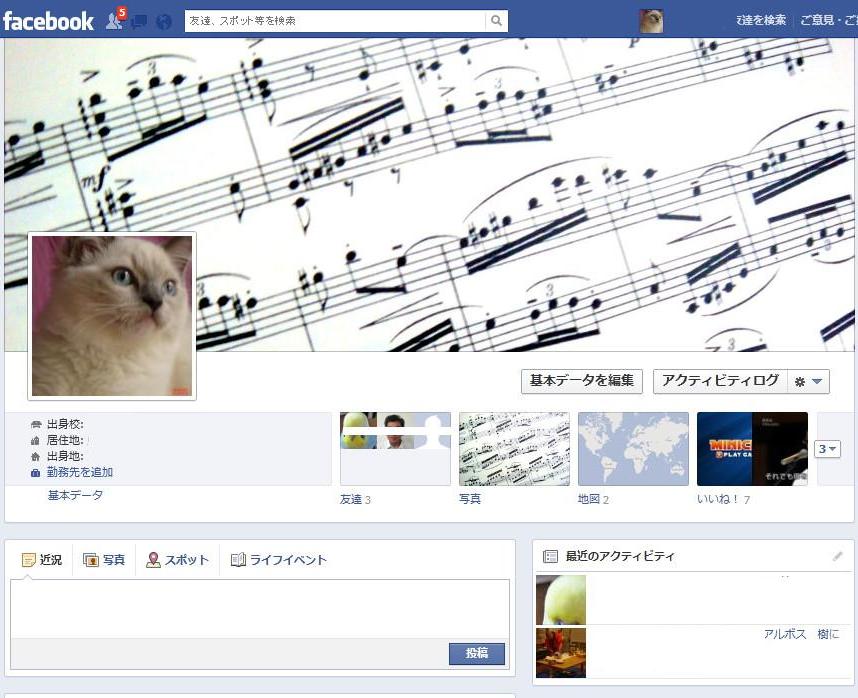Click the pencil icon in 最近のアクティビティ
The width and height of the screenshot is (858, 698).
click(838, 556)
